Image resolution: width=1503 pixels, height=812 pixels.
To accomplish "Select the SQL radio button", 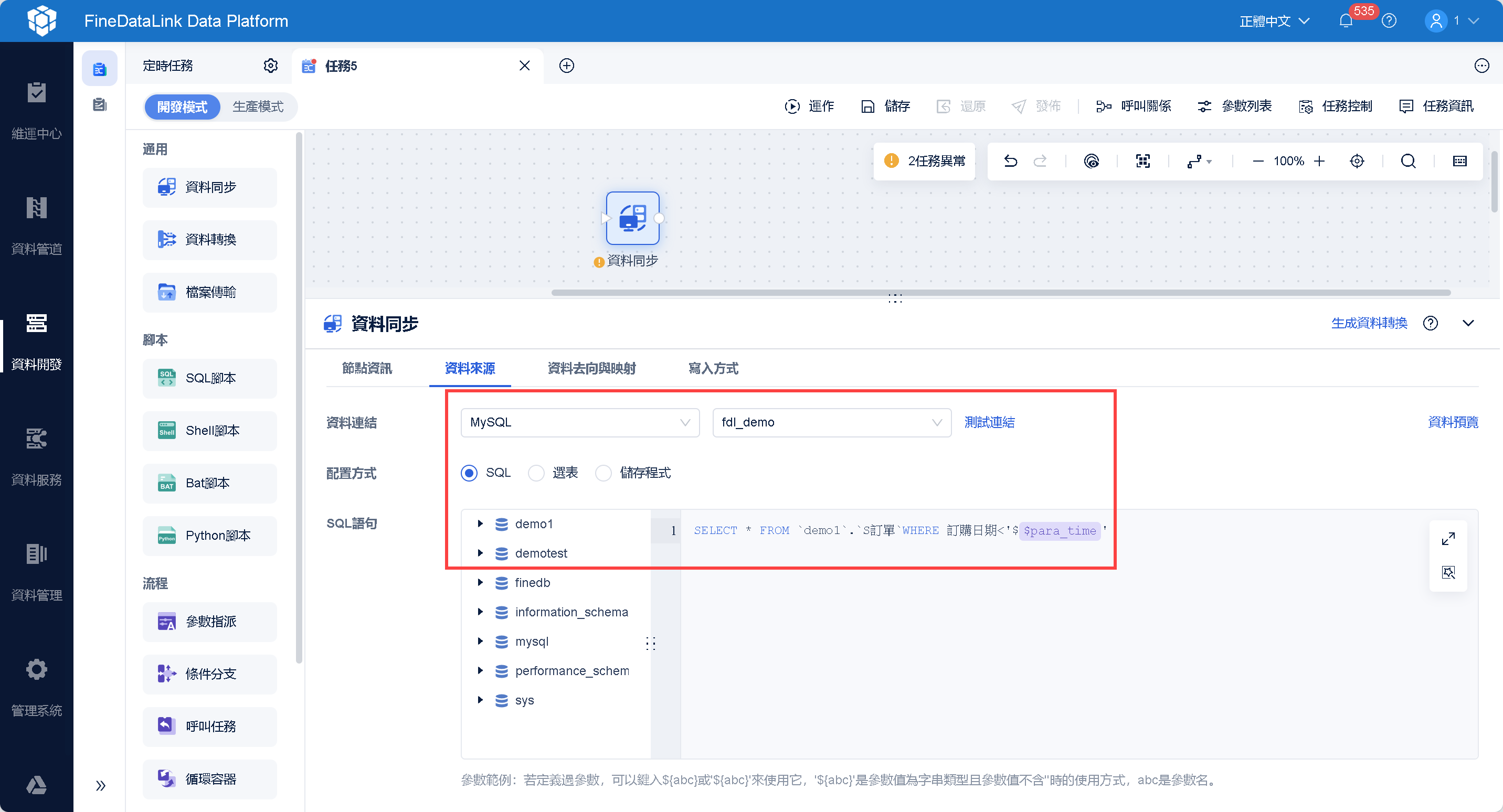I will (x=469, y=473).
